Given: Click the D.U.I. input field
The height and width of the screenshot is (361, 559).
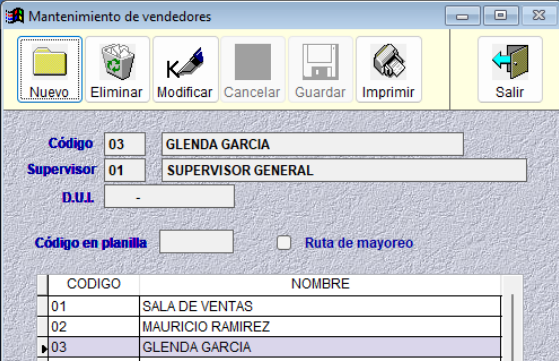Looking at the screenshot, I should (169, 196).
